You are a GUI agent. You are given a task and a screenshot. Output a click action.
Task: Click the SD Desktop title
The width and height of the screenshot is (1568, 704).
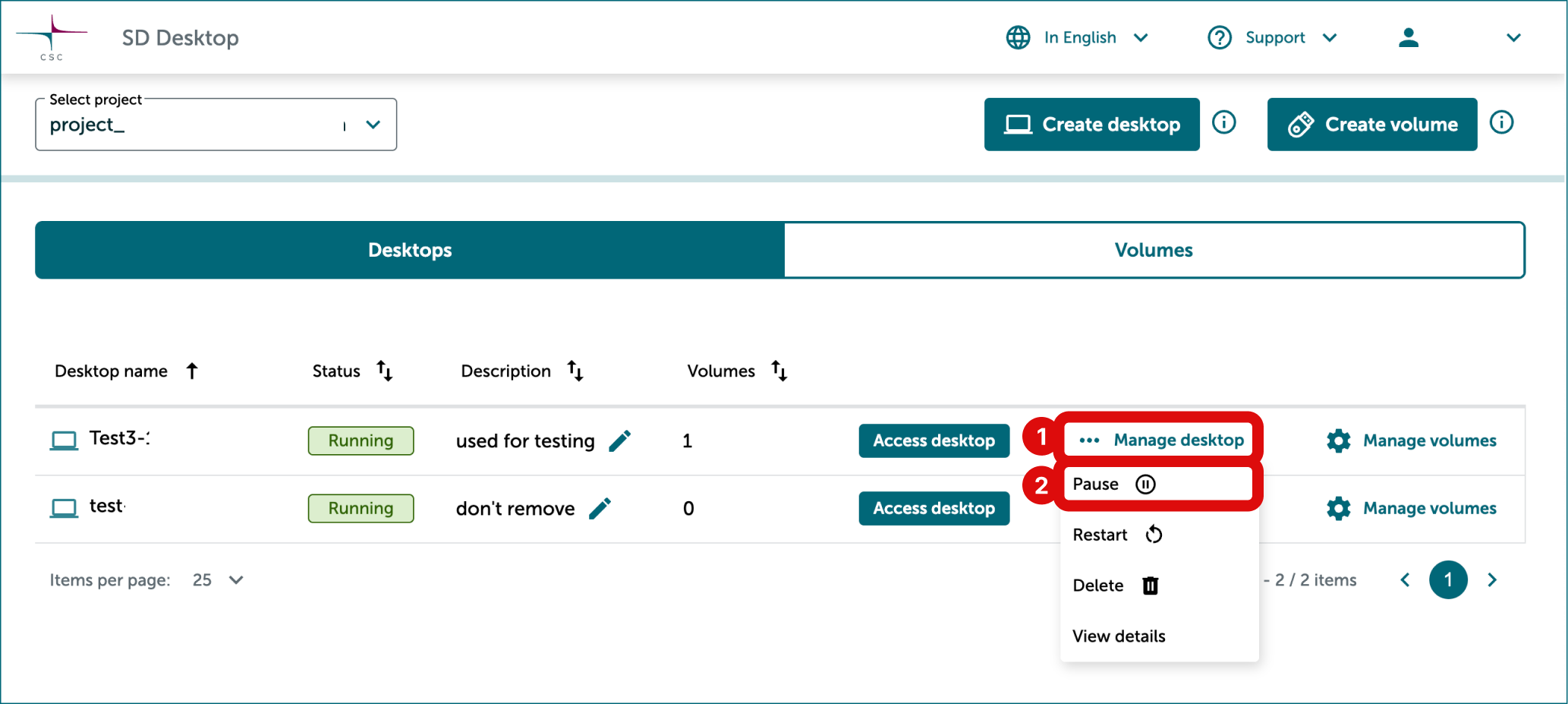(x=180, y=37)
